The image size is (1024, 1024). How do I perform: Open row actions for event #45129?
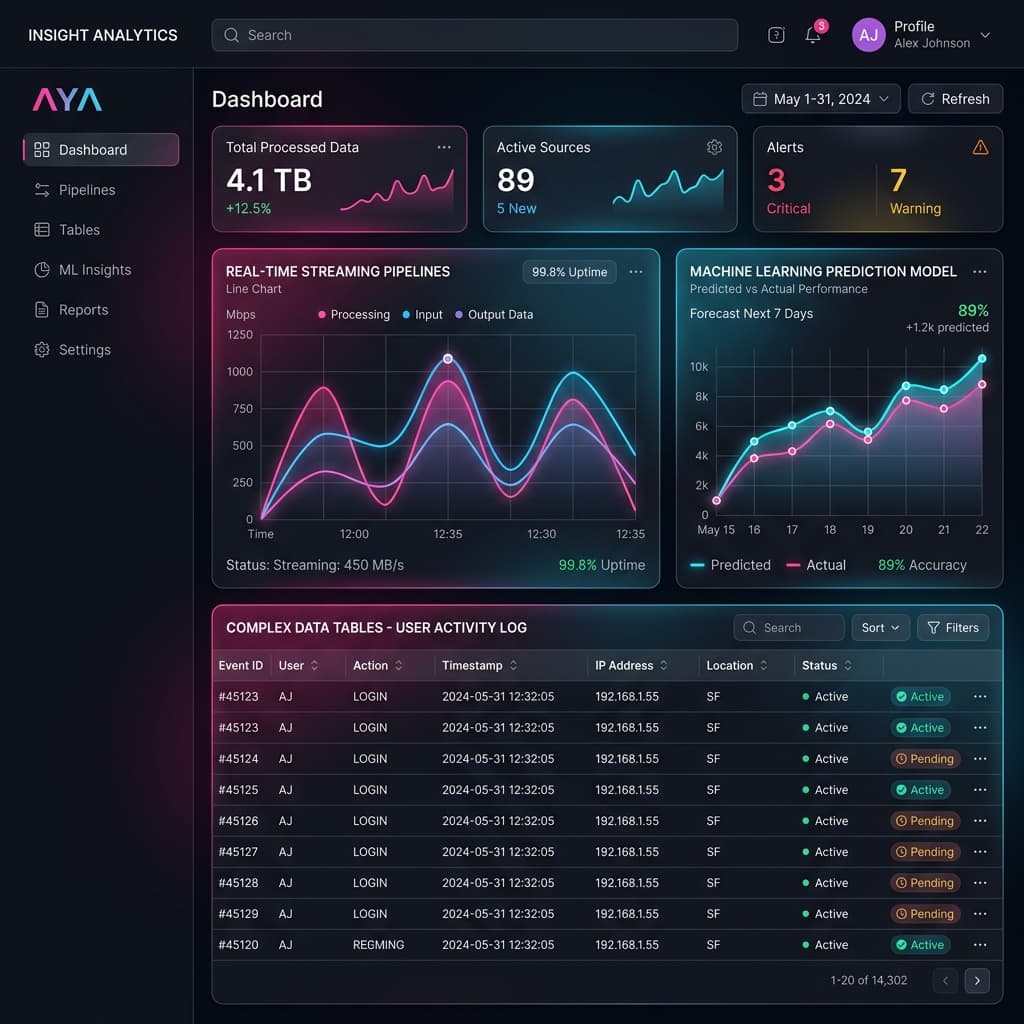pos(980,914)
